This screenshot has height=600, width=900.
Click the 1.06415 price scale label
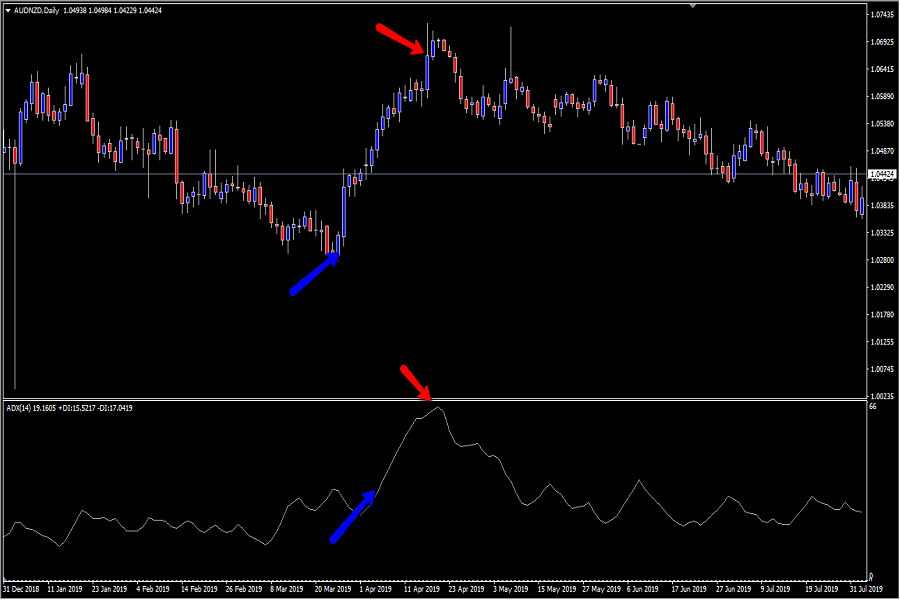(883, 69)
